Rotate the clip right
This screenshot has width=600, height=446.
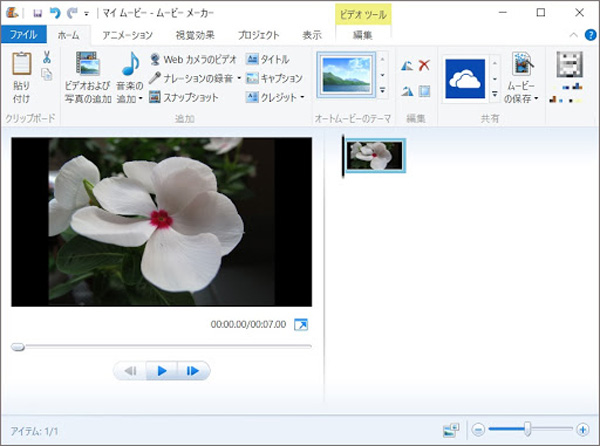(x=407, y=91)
